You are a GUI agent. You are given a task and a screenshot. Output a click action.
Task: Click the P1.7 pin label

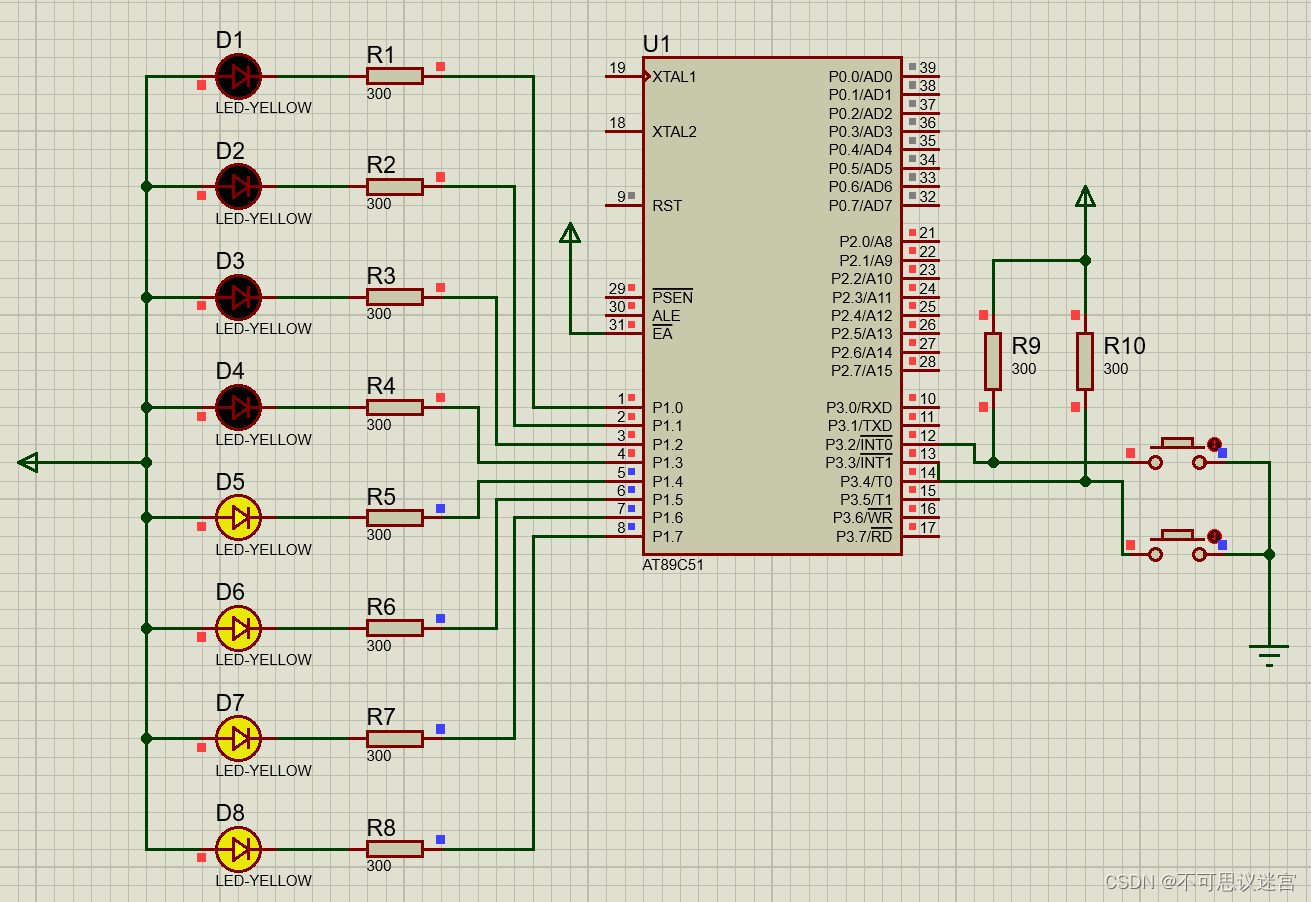(668, 536)
